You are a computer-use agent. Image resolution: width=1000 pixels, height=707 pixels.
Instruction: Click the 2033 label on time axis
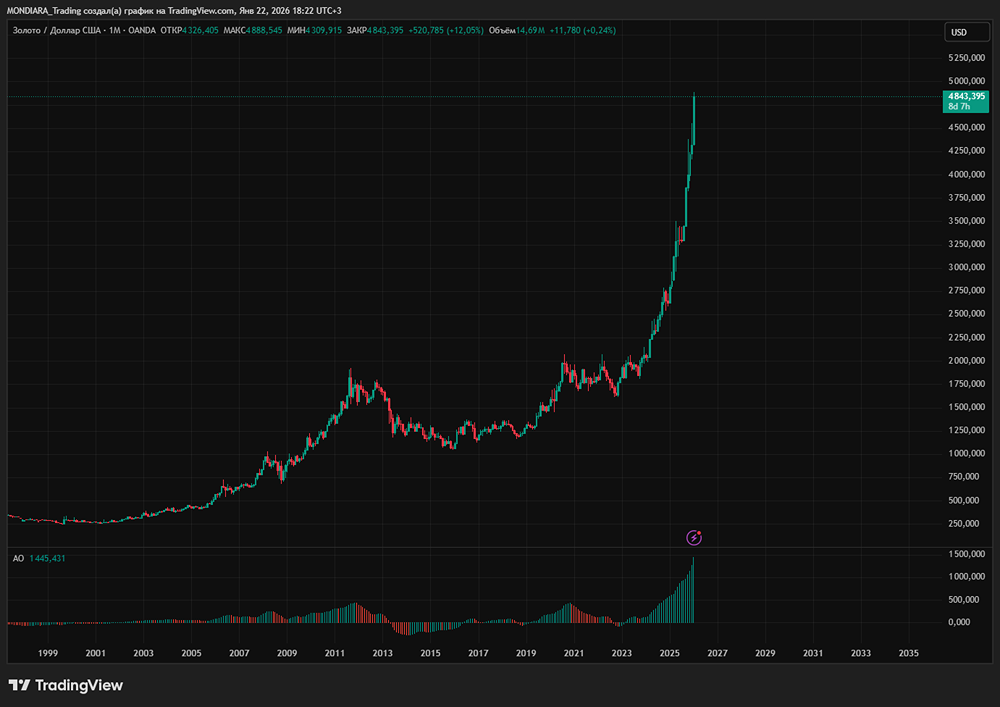pos(861,653)
